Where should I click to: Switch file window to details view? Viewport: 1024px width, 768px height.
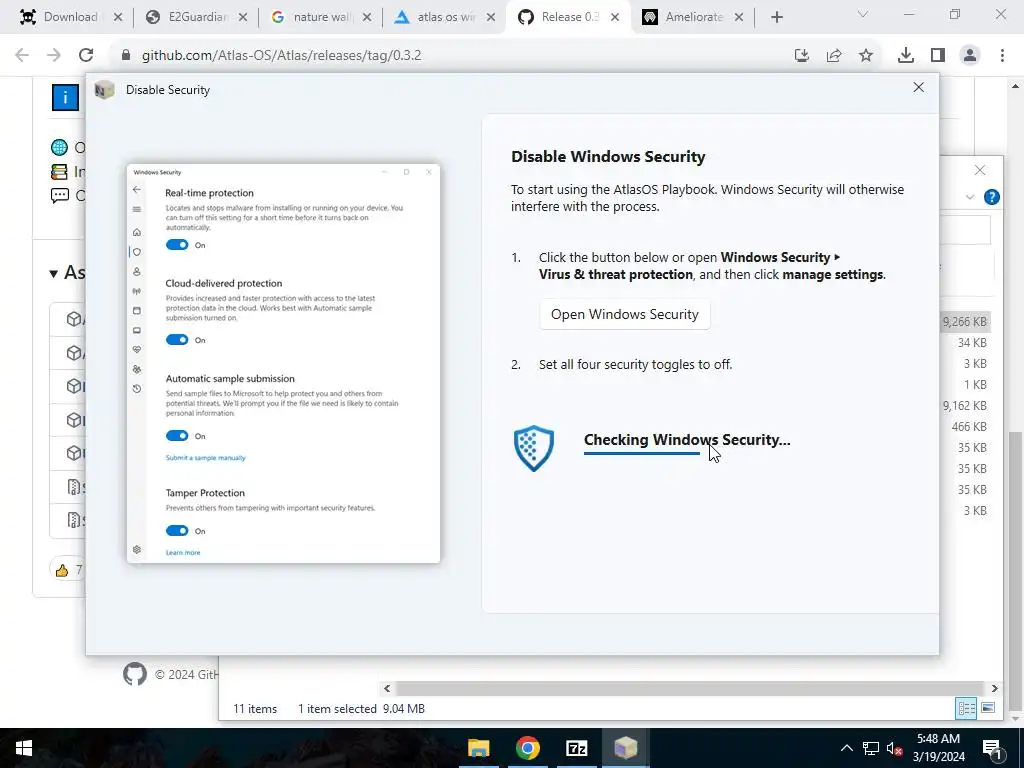point(966,709)
